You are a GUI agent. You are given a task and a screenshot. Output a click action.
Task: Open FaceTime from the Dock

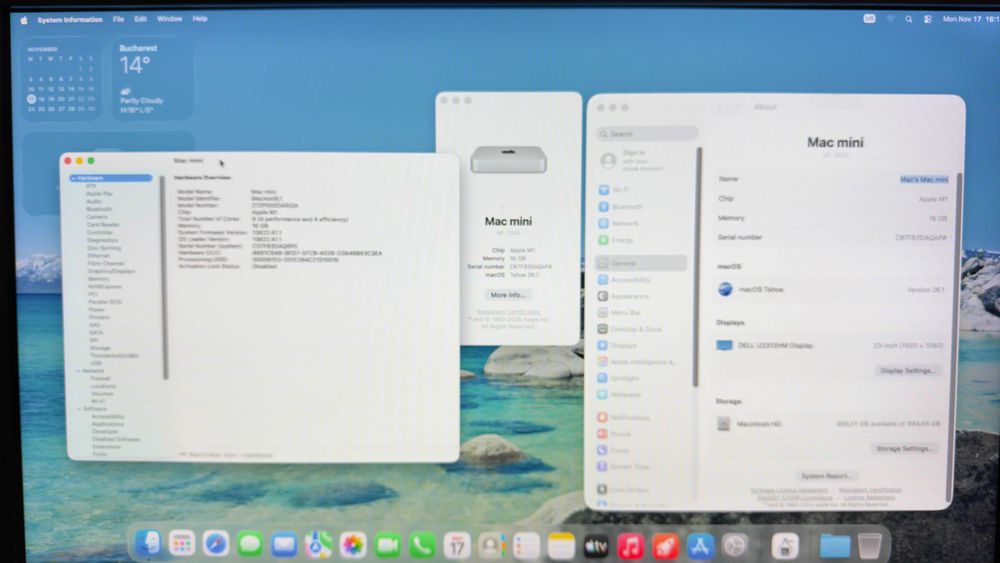[387, 545]
